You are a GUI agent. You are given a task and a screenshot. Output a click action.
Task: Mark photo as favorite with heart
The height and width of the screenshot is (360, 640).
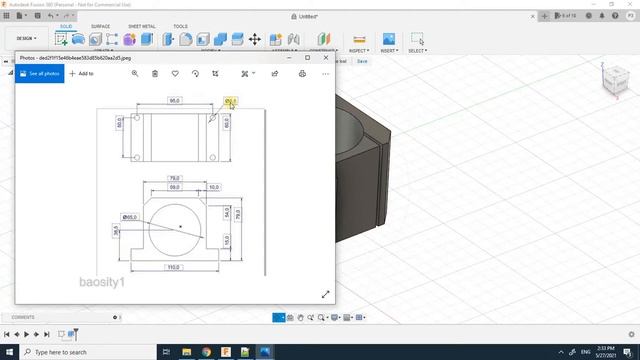(x=175, y=73)
